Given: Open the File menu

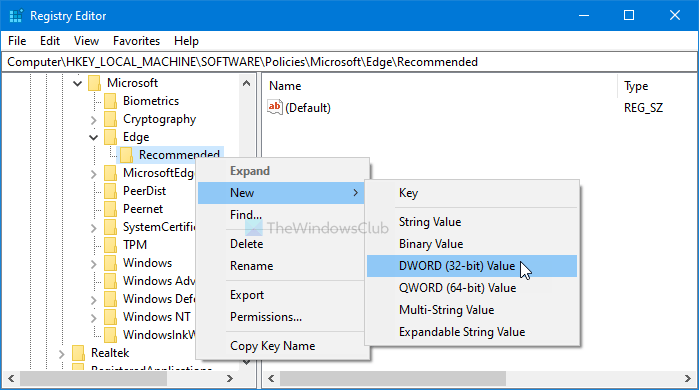Looking at the screenshot, I should pyautogui.click(x=17, y=41).
